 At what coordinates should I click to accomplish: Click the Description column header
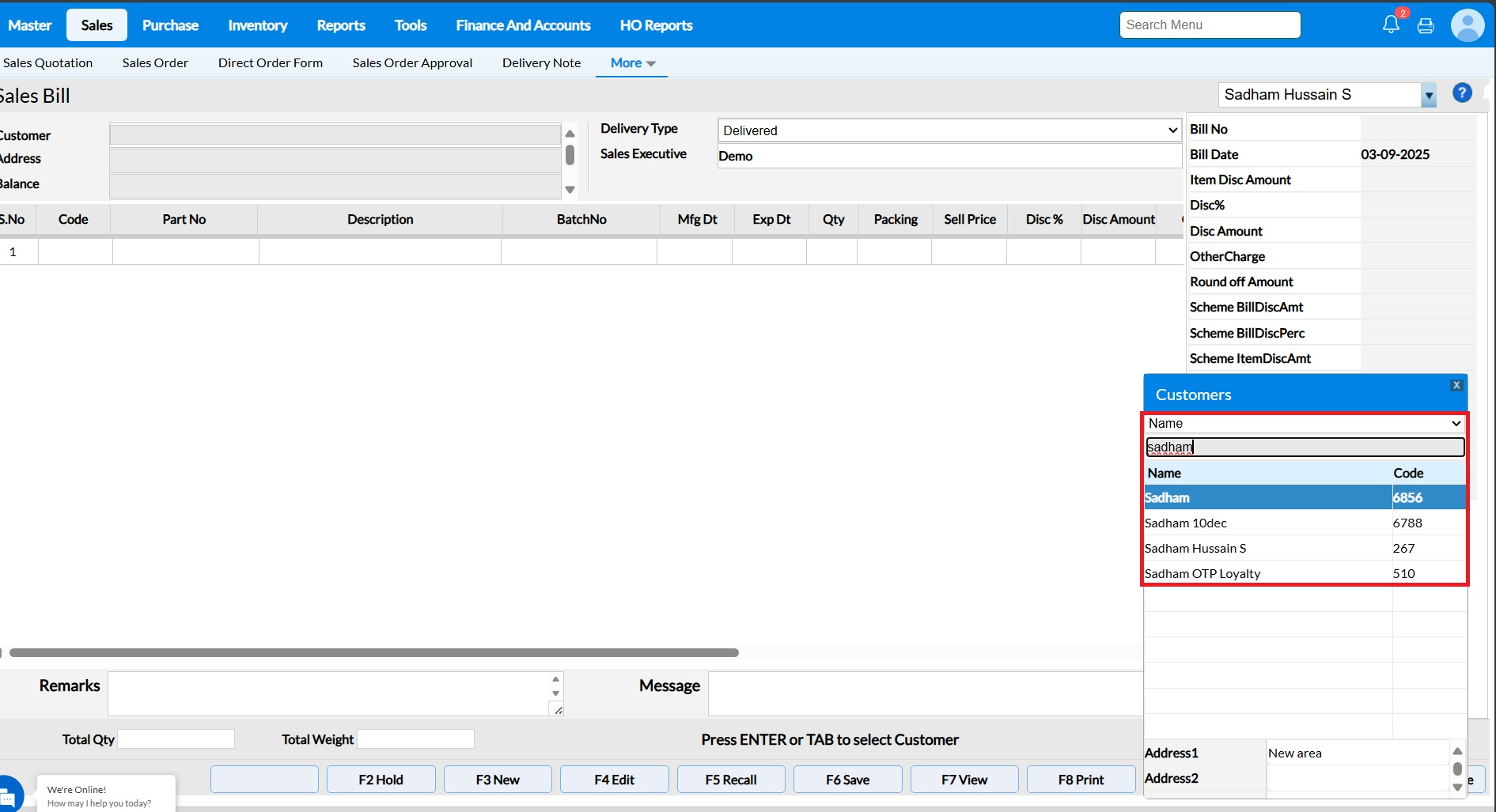[381, 219]
